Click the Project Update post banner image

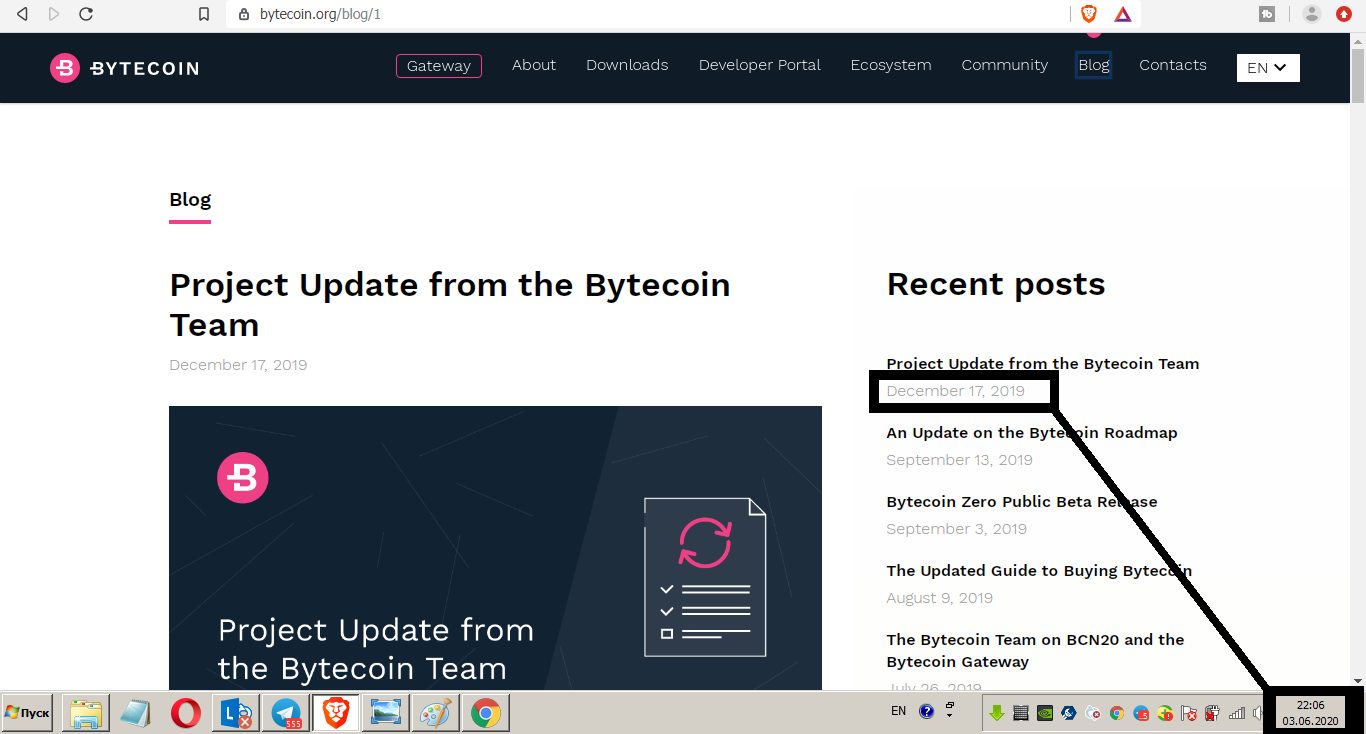tap(495, 548)
